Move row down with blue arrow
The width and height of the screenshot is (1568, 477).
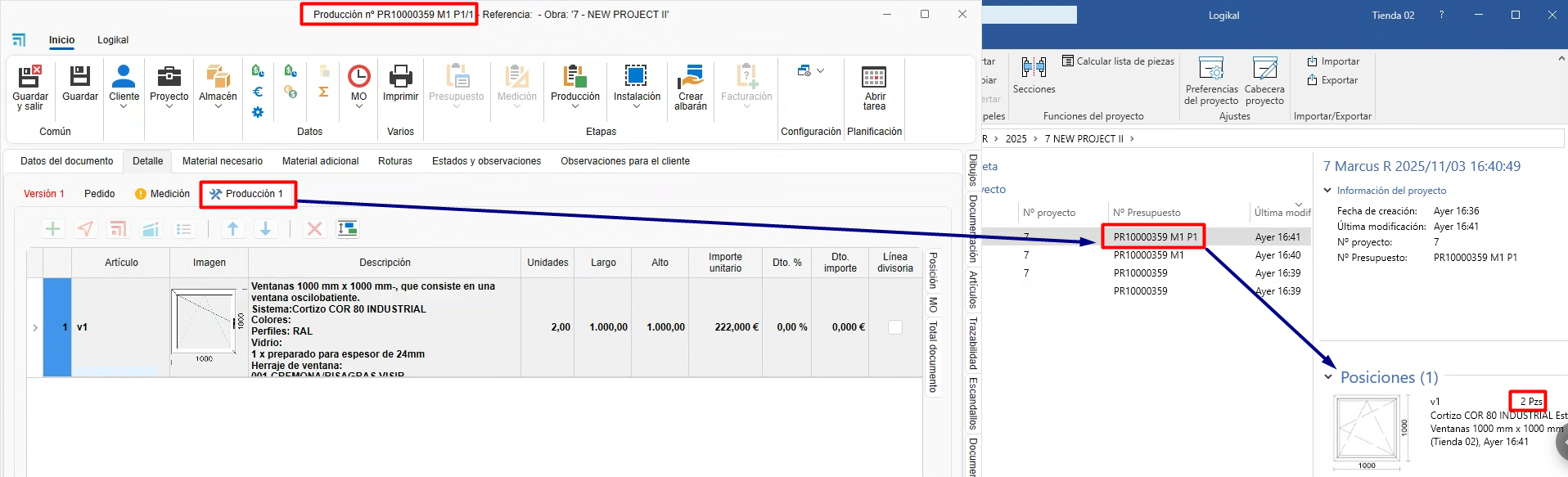click(265, 229)
